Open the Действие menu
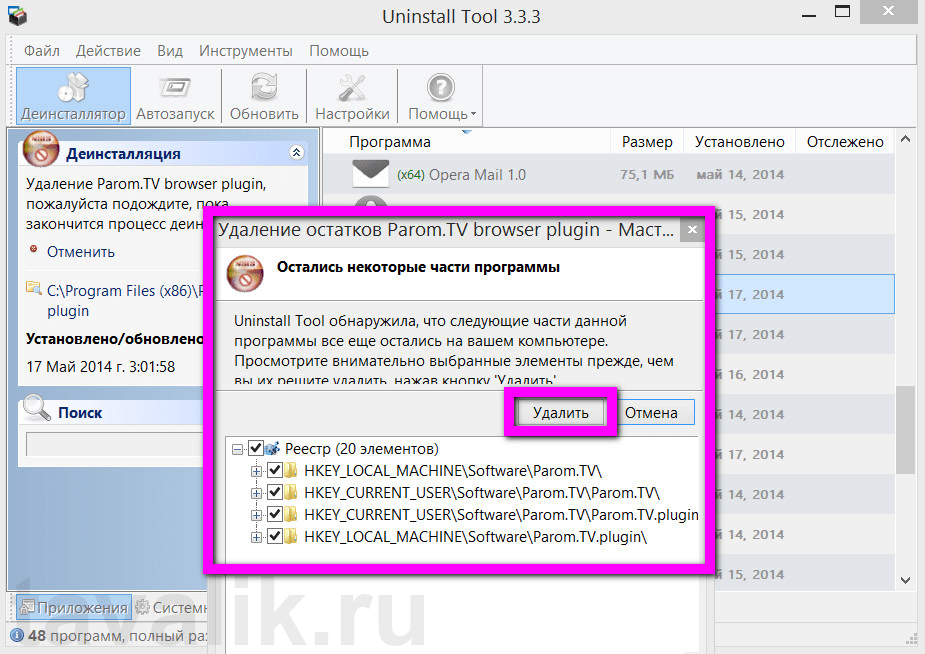This screenshot has width=925, height=654. pos(108,51)
